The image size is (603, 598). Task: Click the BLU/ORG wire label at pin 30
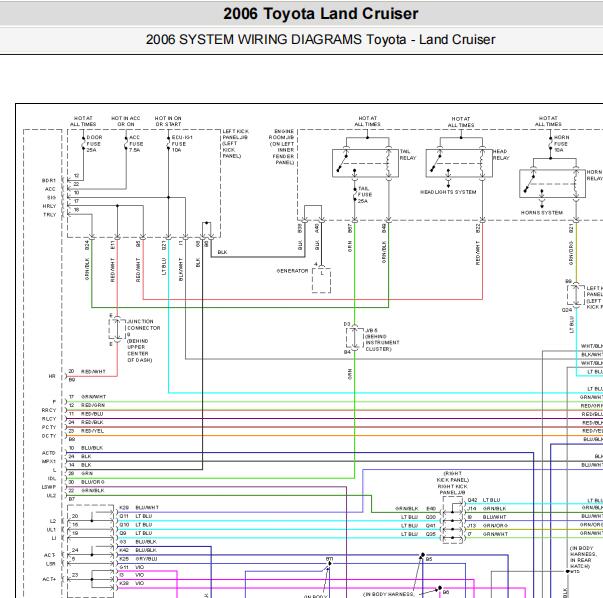pyautogui.click(x=92, y=482)
